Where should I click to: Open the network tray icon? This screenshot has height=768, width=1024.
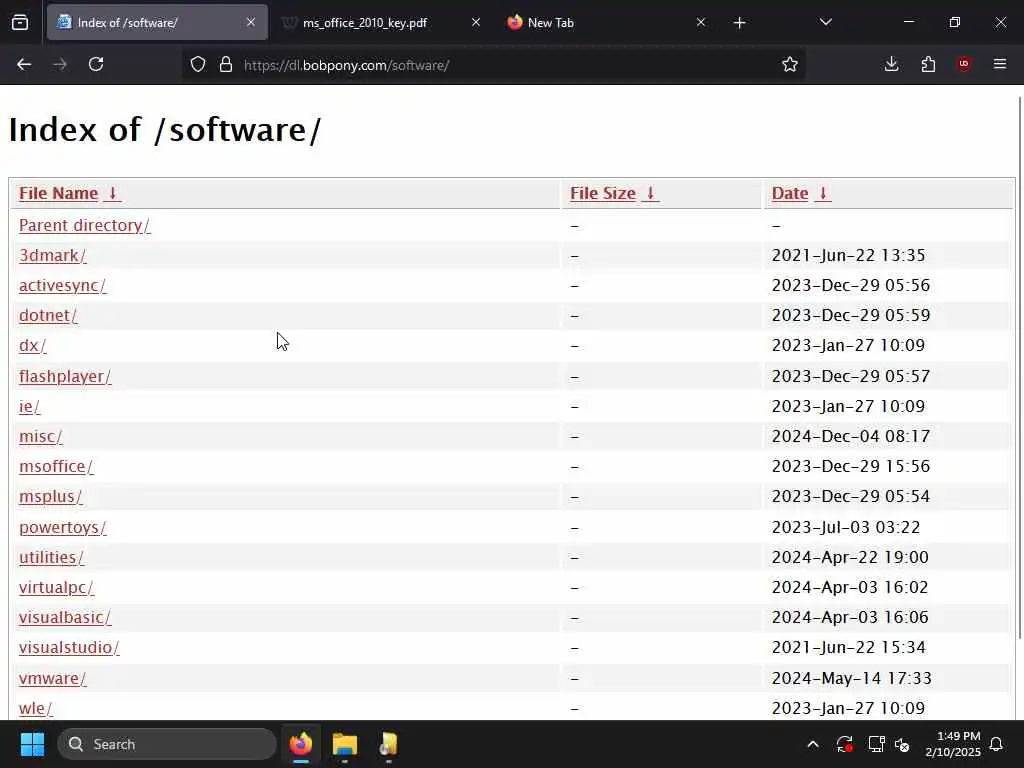(x=876, y=744)
